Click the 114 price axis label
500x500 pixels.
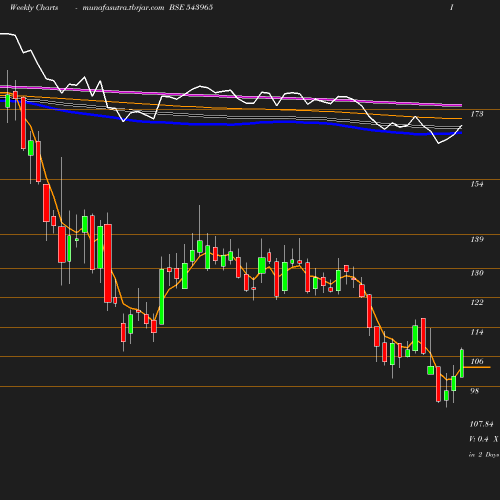[477, 332]
